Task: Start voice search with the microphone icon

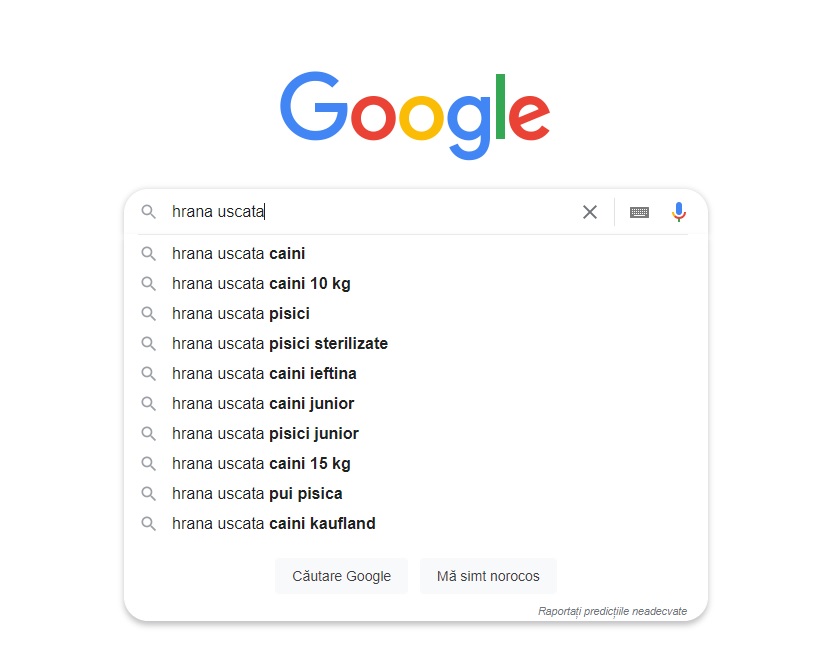Action: (679, 212)
